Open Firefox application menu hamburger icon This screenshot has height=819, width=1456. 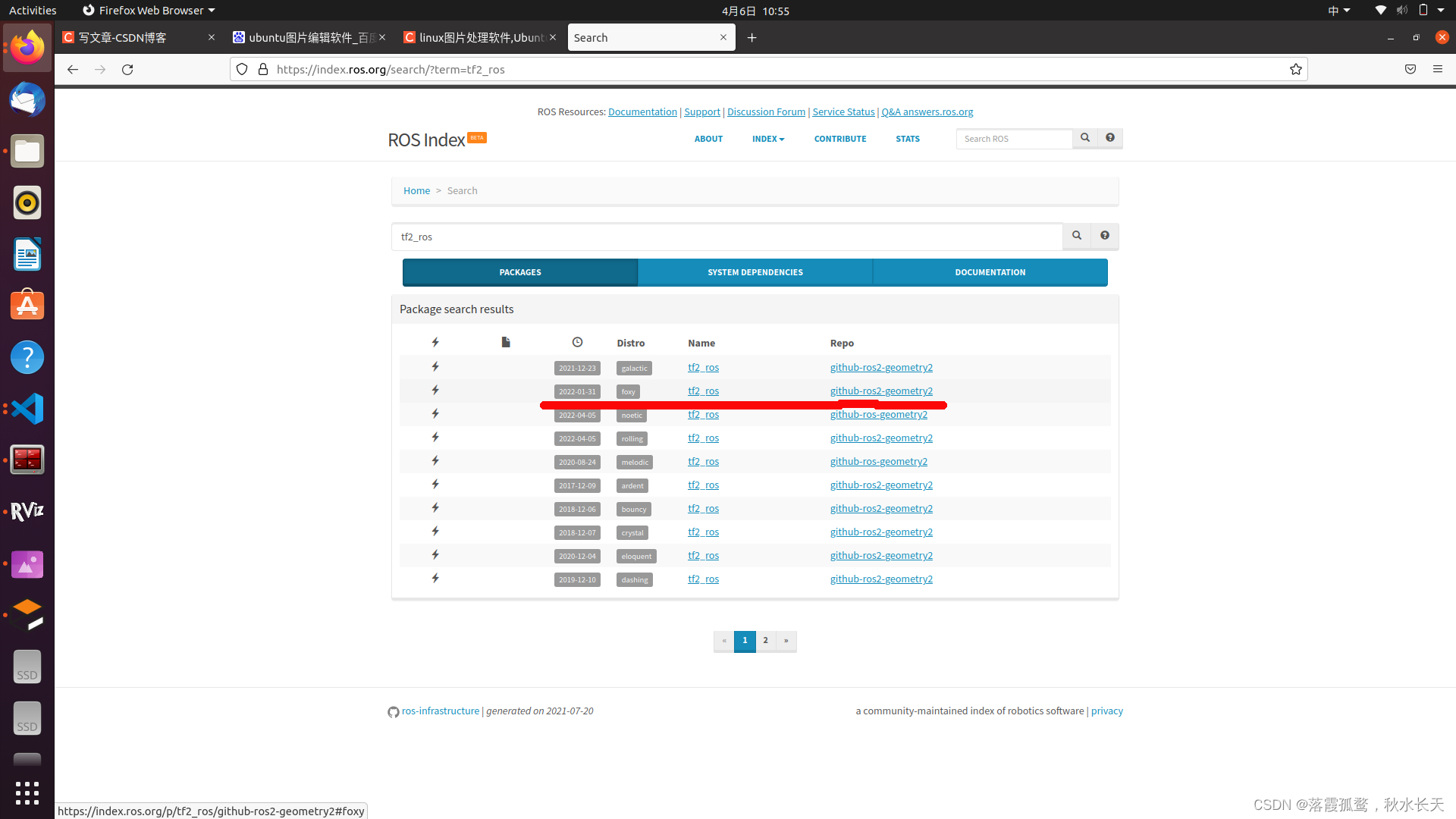1438,69
